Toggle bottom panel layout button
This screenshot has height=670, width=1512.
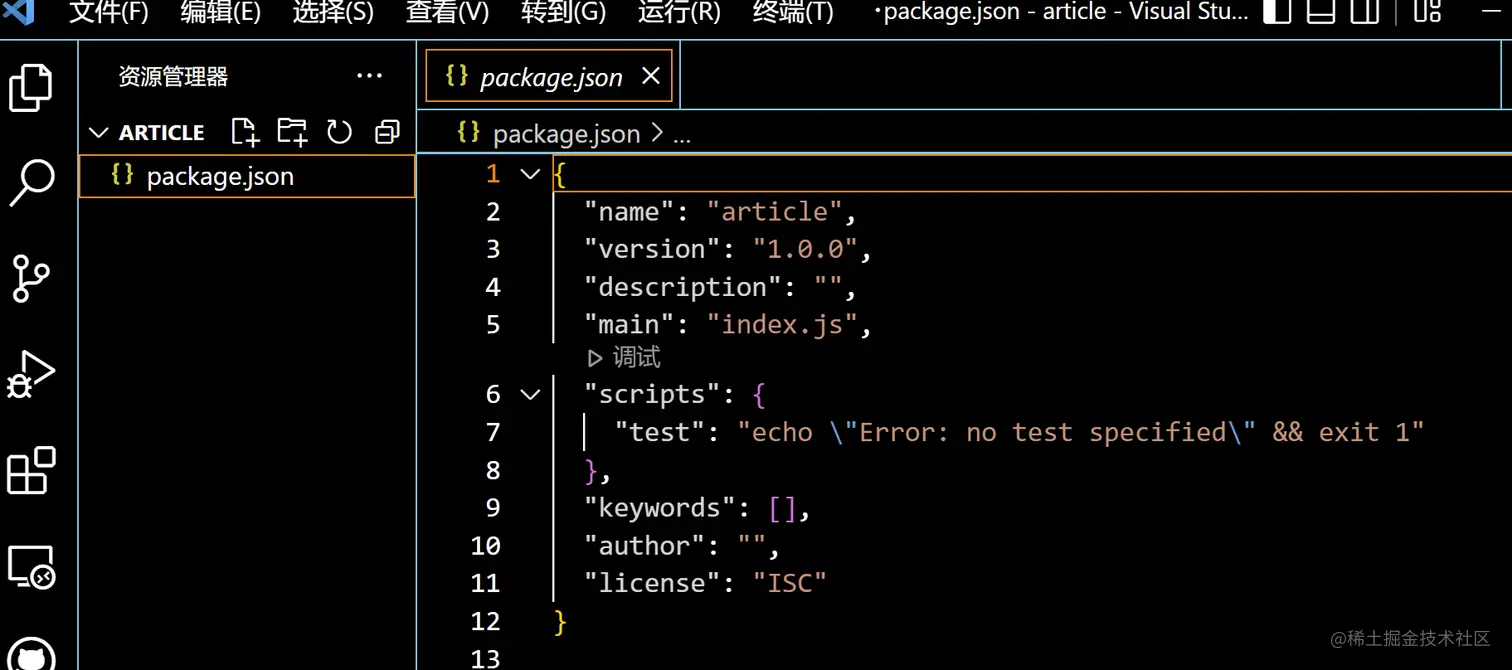point(1321,12)
